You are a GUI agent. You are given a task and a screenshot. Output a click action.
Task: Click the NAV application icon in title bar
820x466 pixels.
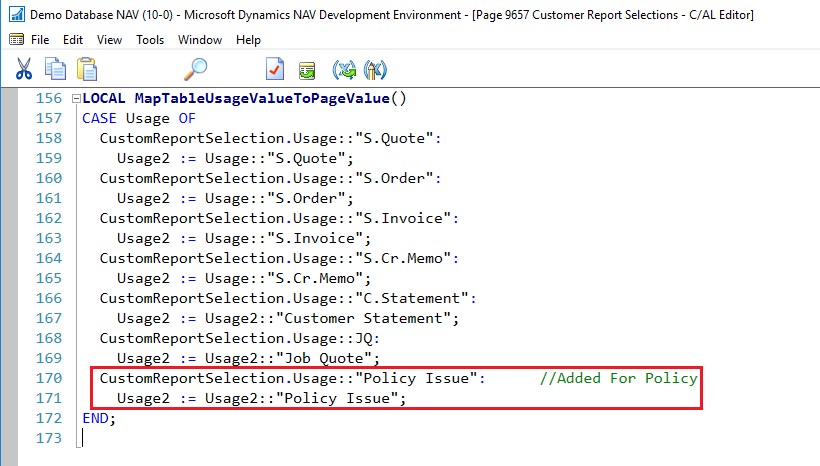tap(15, 14)
